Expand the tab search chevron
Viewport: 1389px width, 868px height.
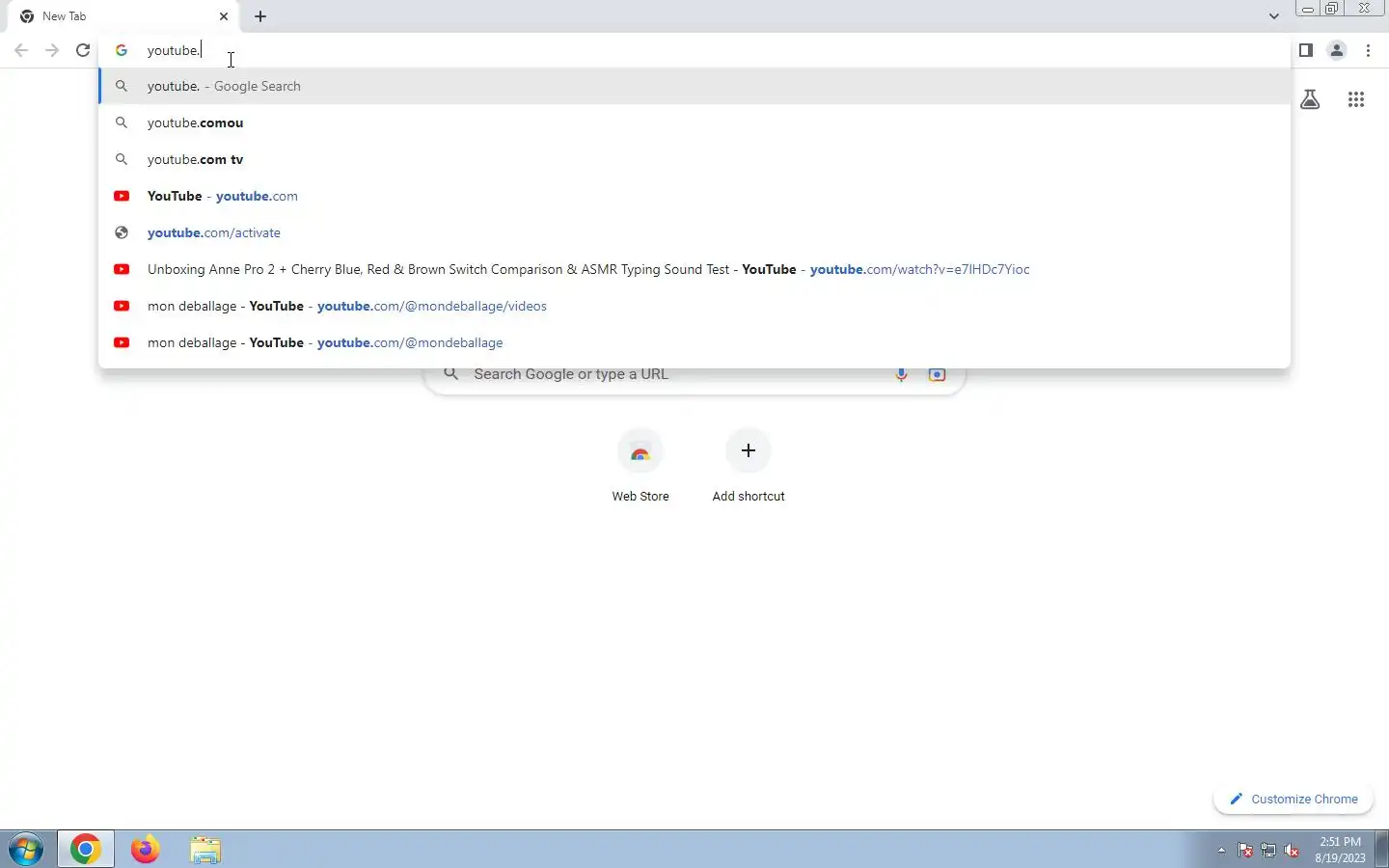[x=1274, y=16]
